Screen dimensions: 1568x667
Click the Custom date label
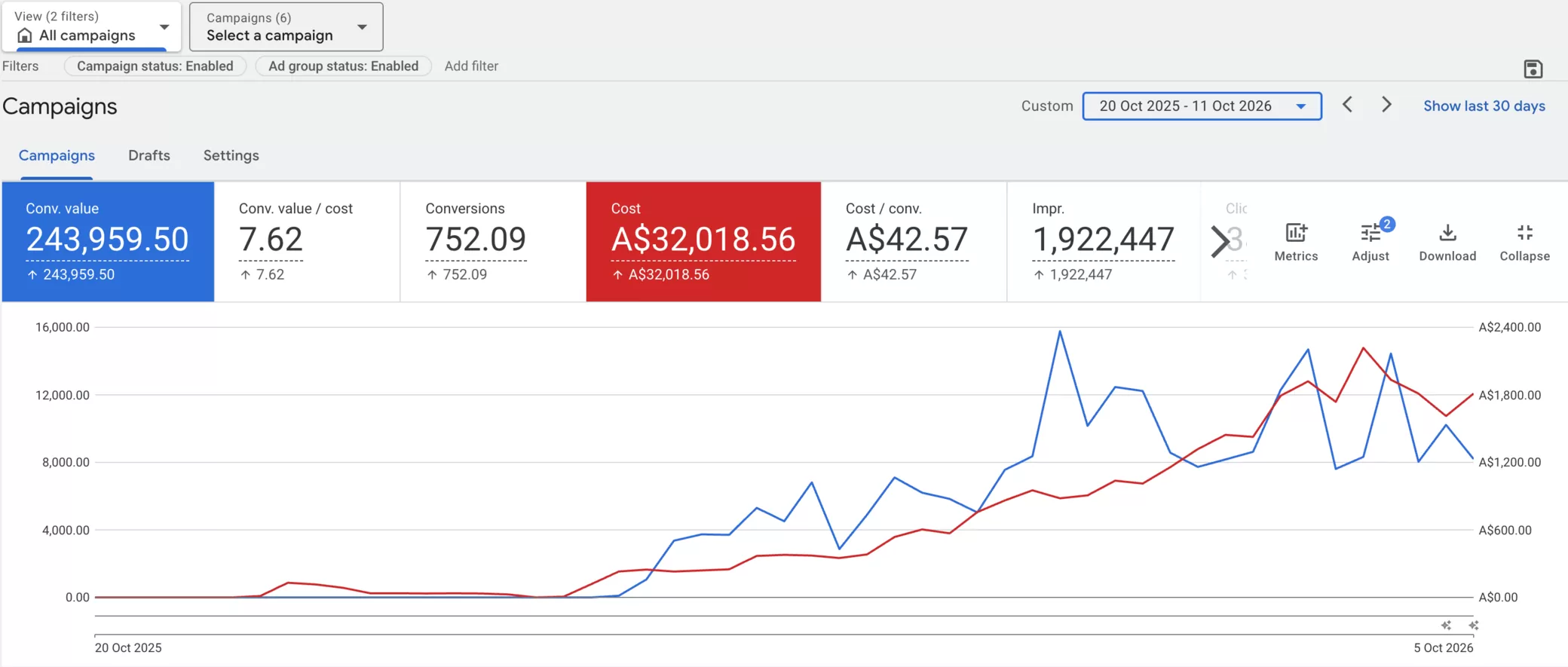[x=1047, y=106]
